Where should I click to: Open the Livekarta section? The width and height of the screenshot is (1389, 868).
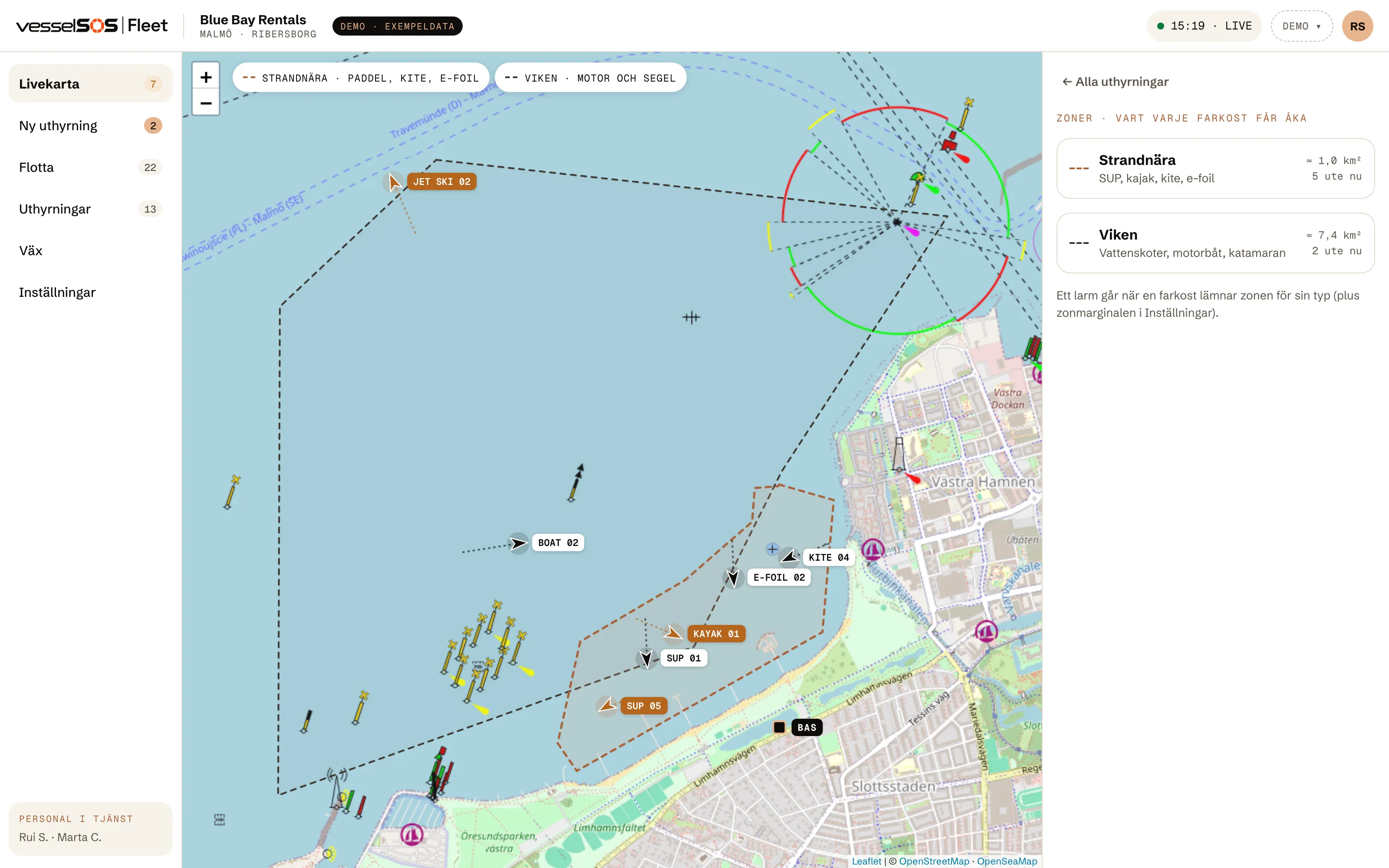tap(90, 84)
